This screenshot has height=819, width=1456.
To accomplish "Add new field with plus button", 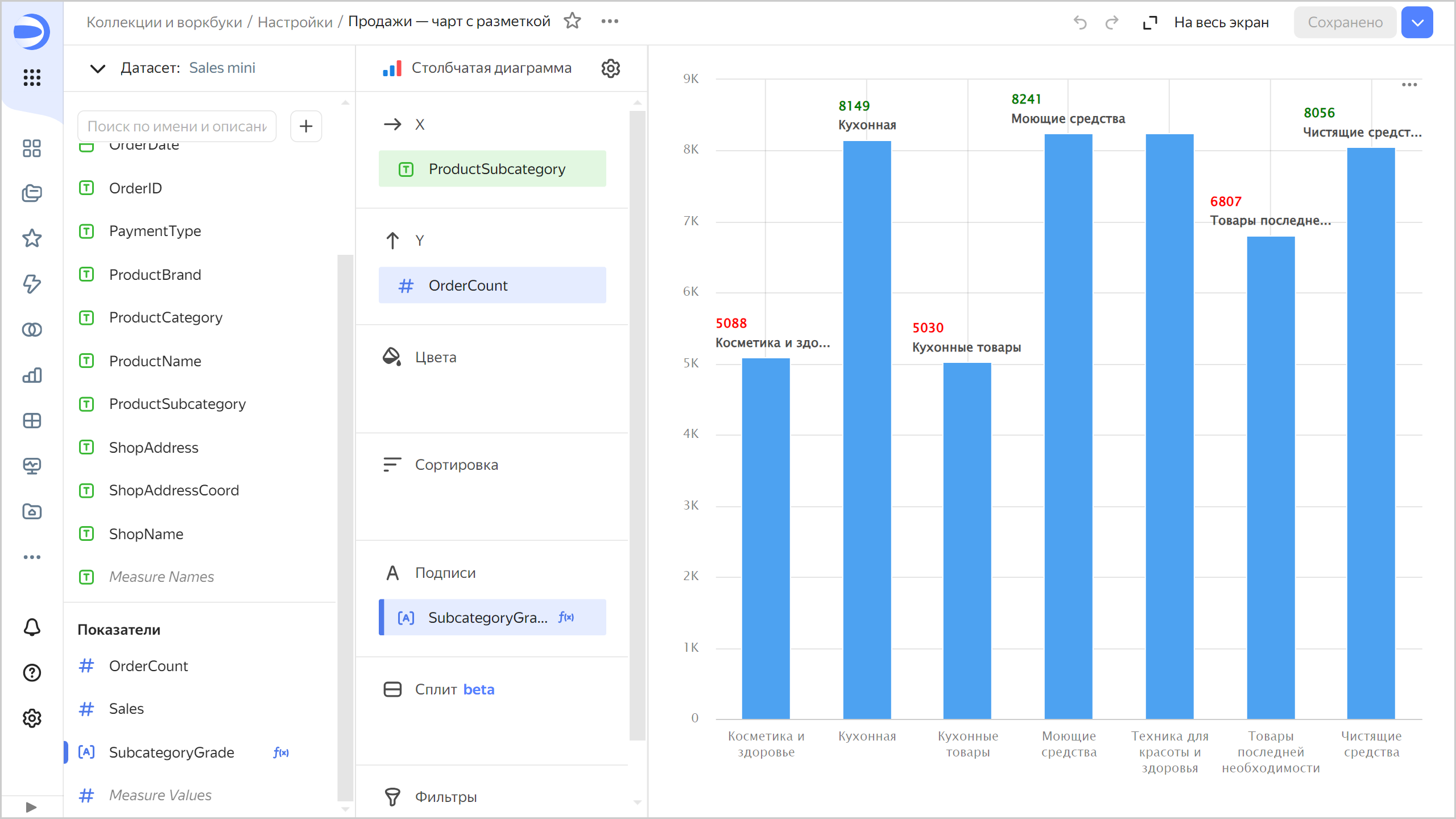I will tap(306, 126).
